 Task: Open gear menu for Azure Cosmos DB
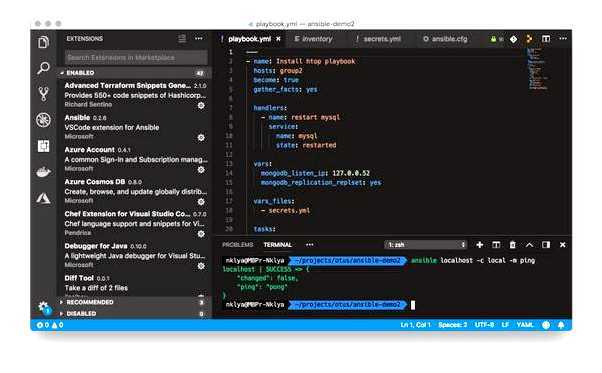(x=201, y=201)
